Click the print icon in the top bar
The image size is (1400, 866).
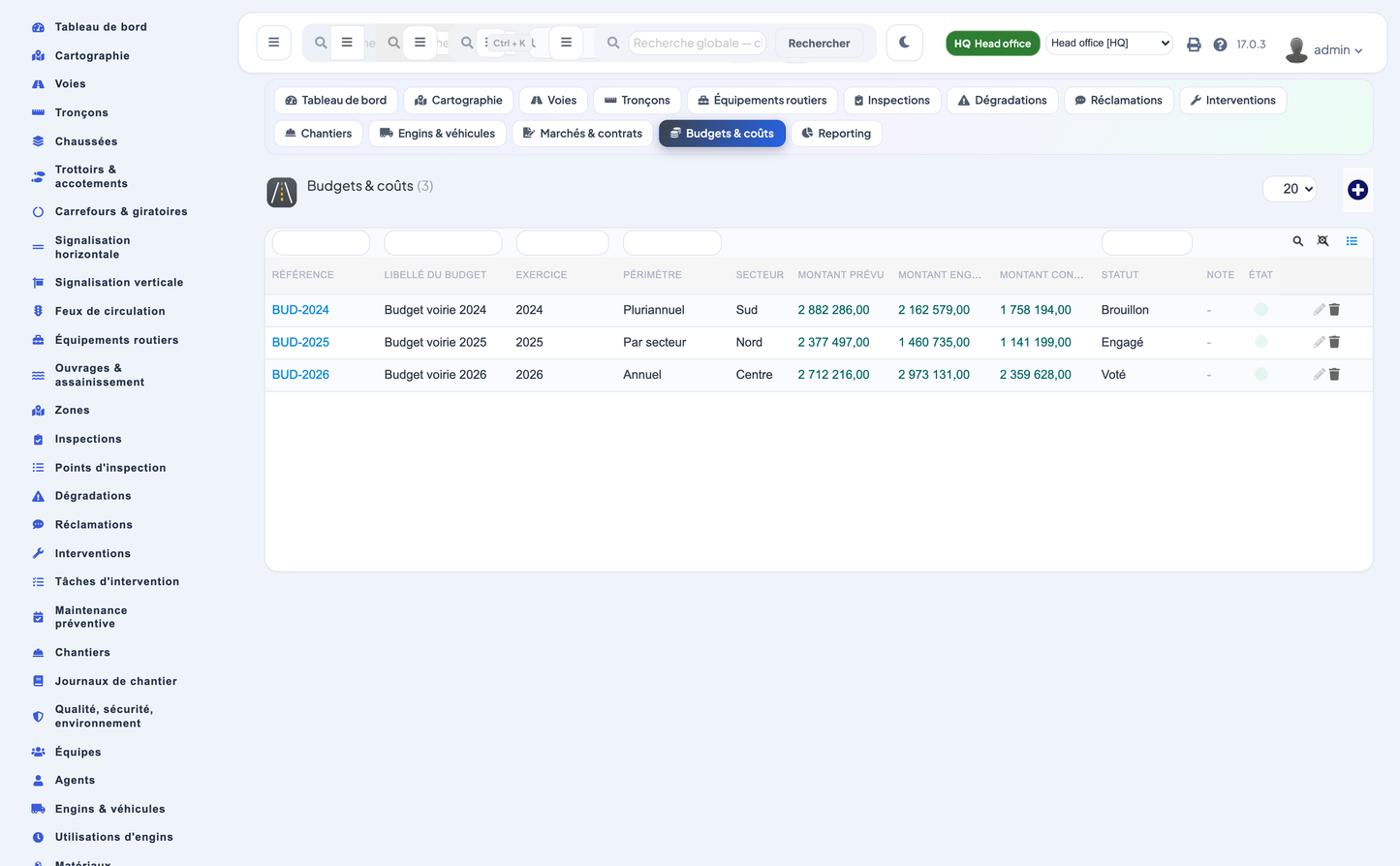click(1194, 45)
